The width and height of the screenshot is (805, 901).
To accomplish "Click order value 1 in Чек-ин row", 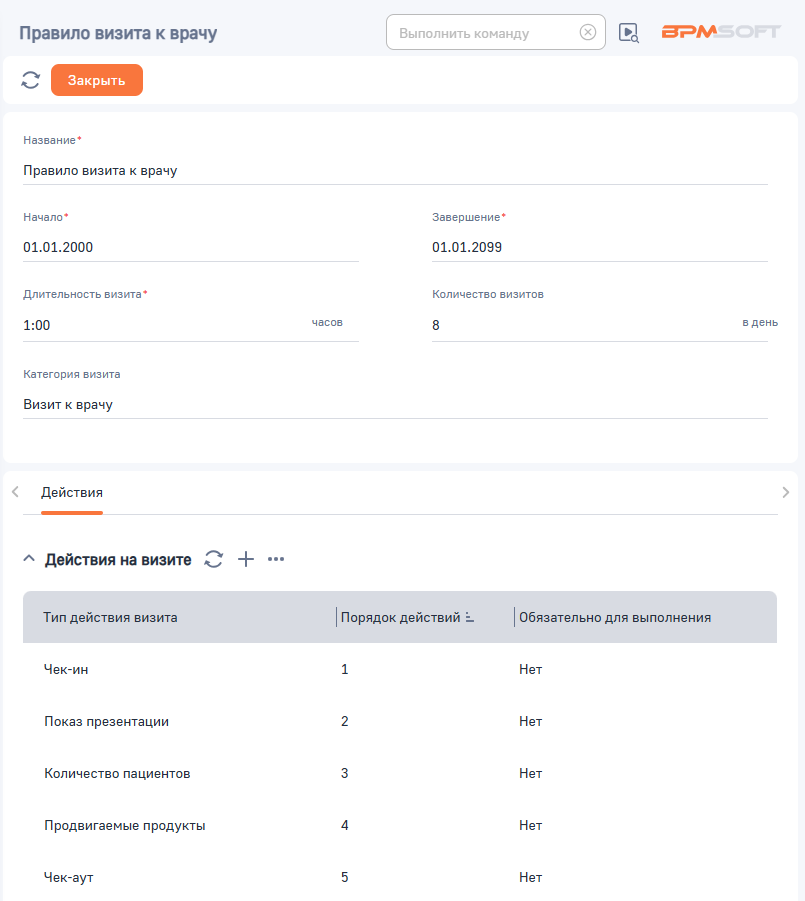I will (x=344, y=669).
